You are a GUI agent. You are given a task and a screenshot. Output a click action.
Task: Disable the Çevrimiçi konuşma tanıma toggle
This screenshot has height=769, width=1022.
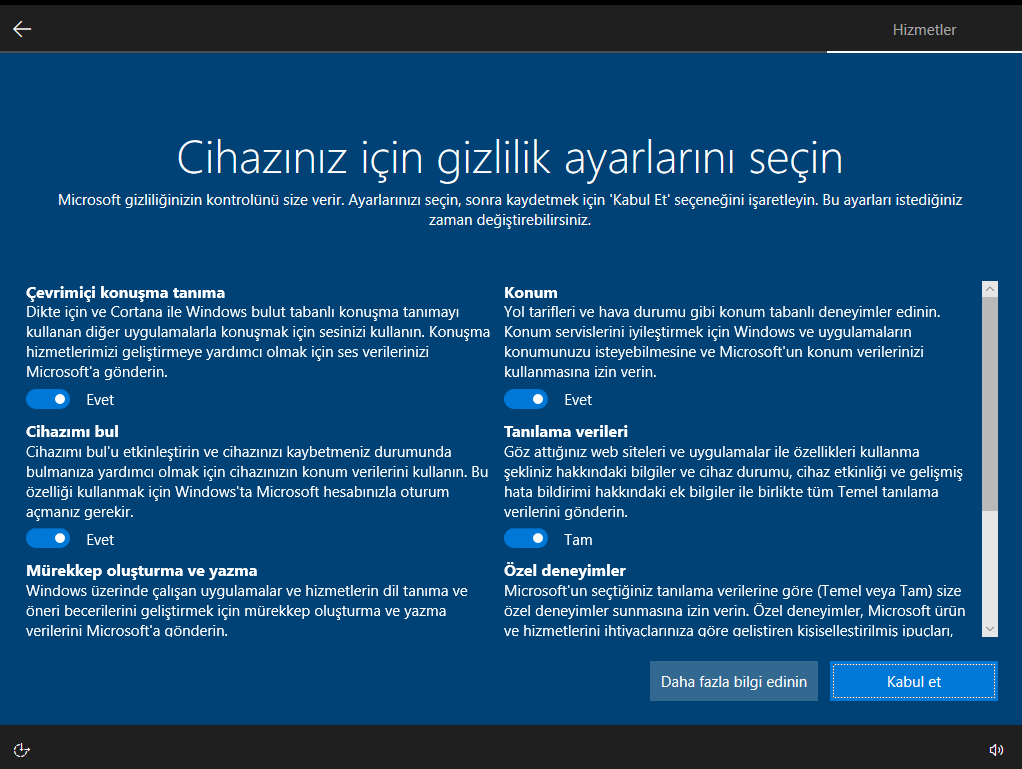point(48,399)
